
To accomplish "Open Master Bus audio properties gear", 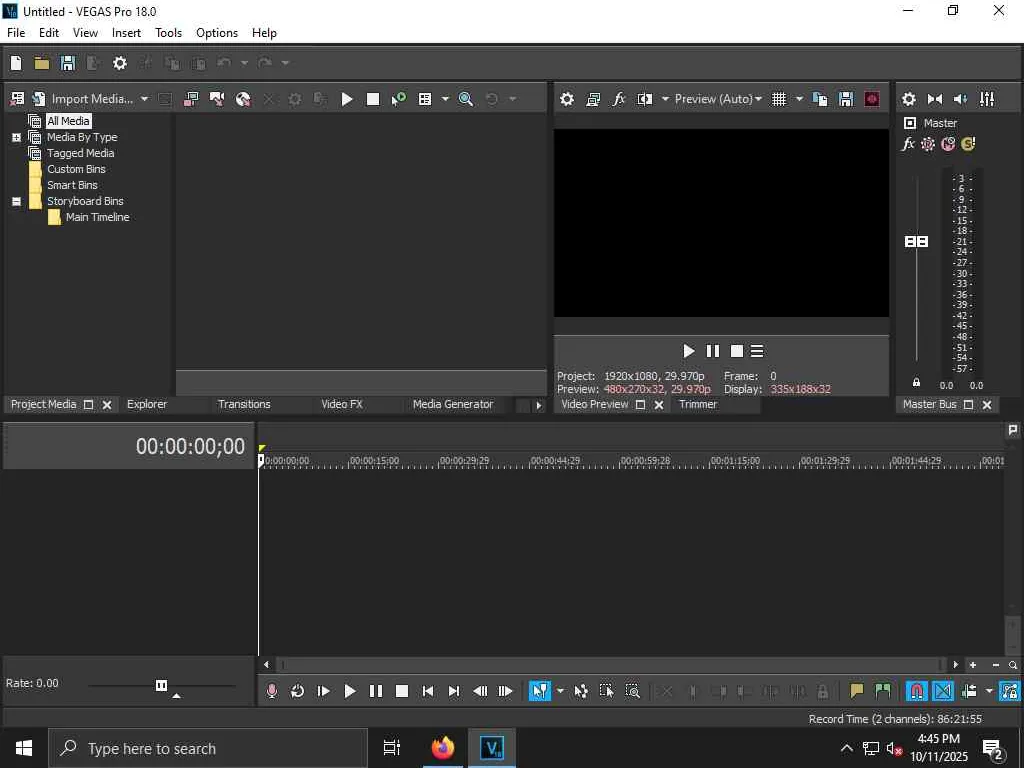I will click(x=908, y=99).
